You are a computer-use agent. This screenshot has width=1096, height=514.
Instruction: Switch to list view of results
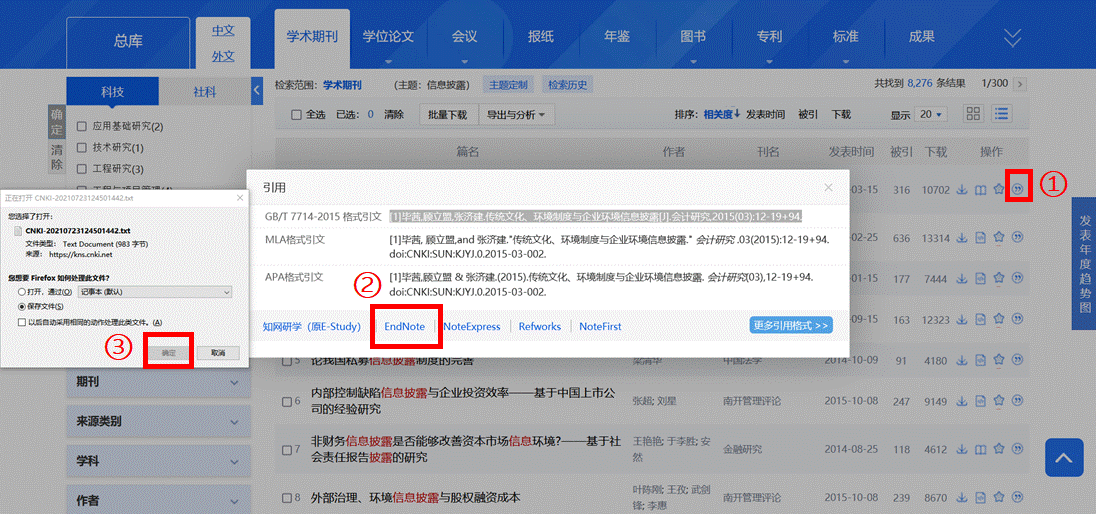pyautogui.click(x=1001, y=115)
